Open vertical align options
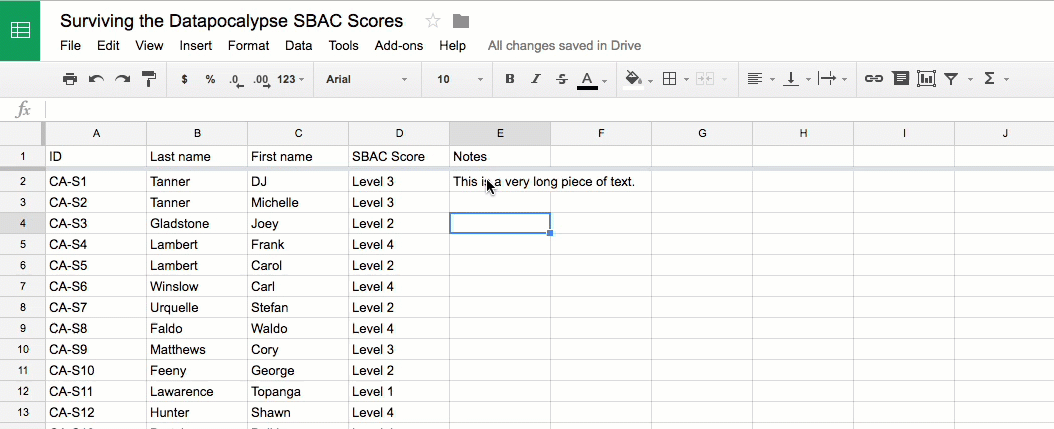The width and height of the screenshot is (1054, 429). coord(791,79)
